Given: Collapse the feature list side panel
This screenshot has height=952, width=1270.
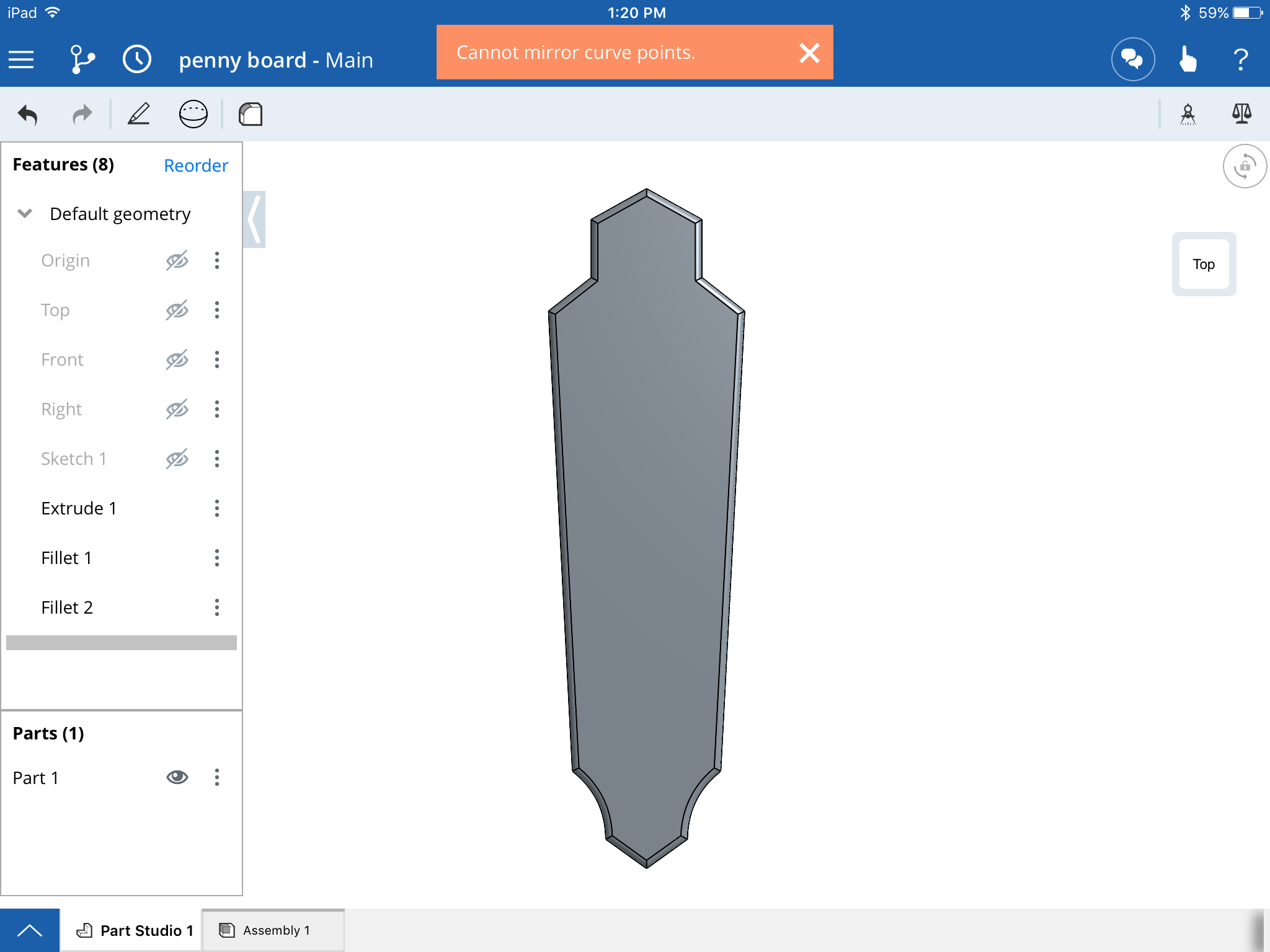Looking at the screenshot, I should tap(254, 219).
